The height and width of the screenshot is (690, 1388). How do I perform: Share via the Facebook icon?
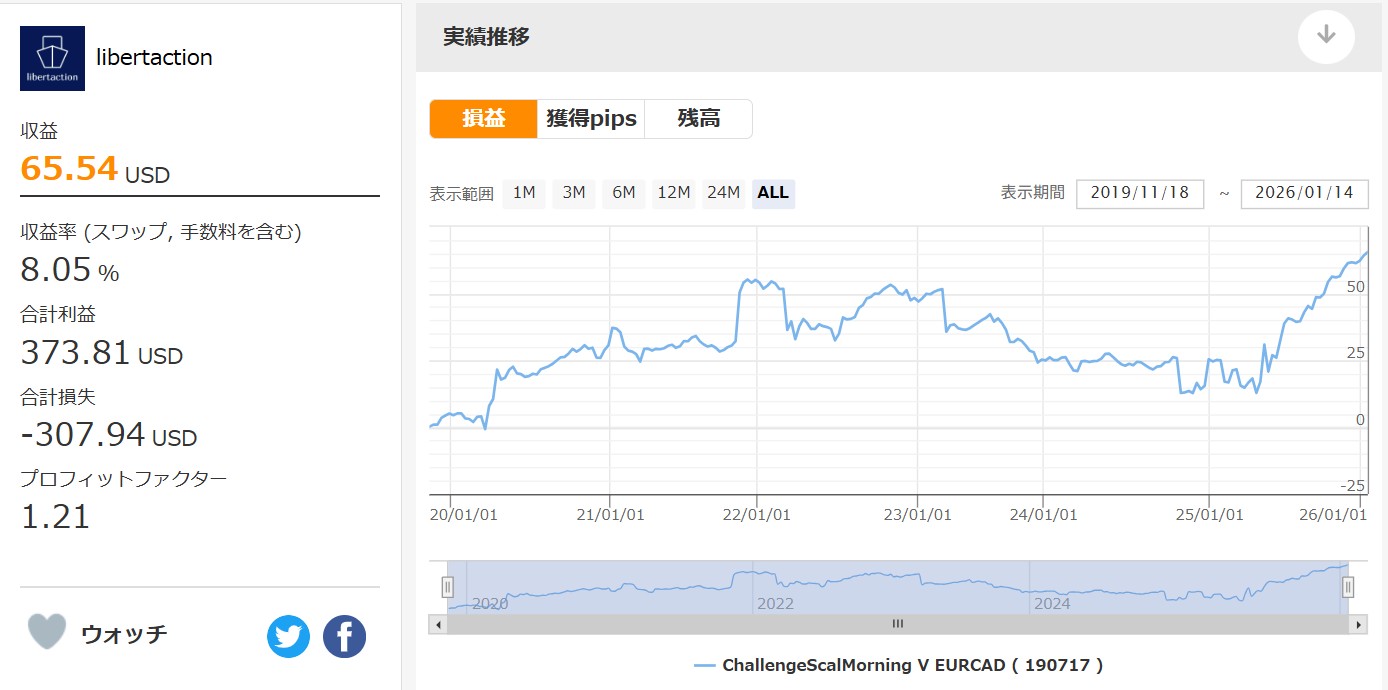click(x=344, y=636)
